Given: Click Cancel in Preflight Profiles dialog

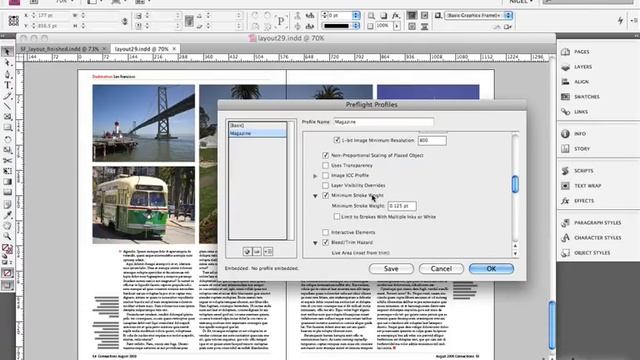Looking at the screenshot, I should pyautogui.click(x=441, y=269).
